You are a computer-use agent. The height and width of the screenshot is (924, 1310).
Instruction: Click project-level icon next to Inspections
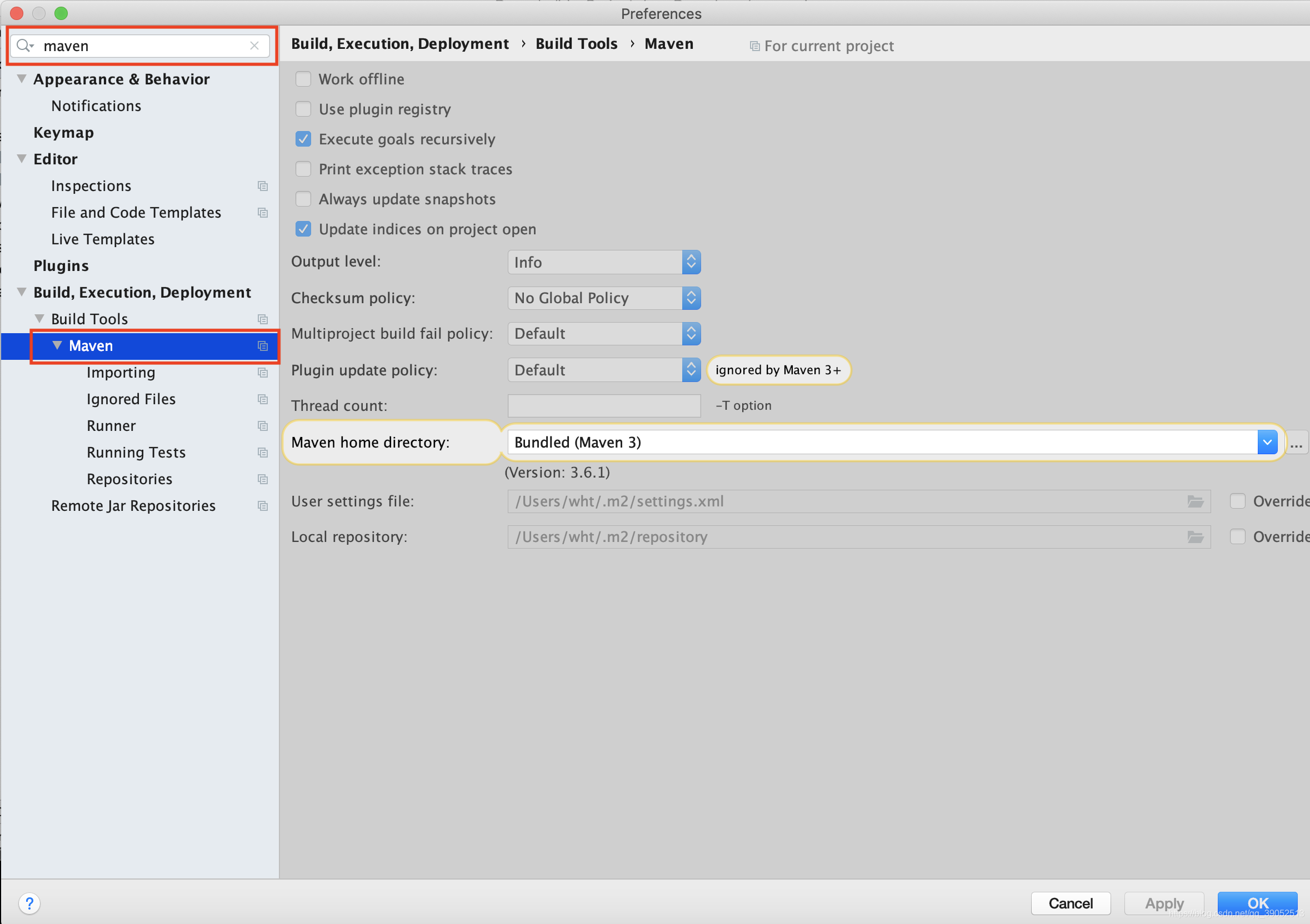pos(262,186)
